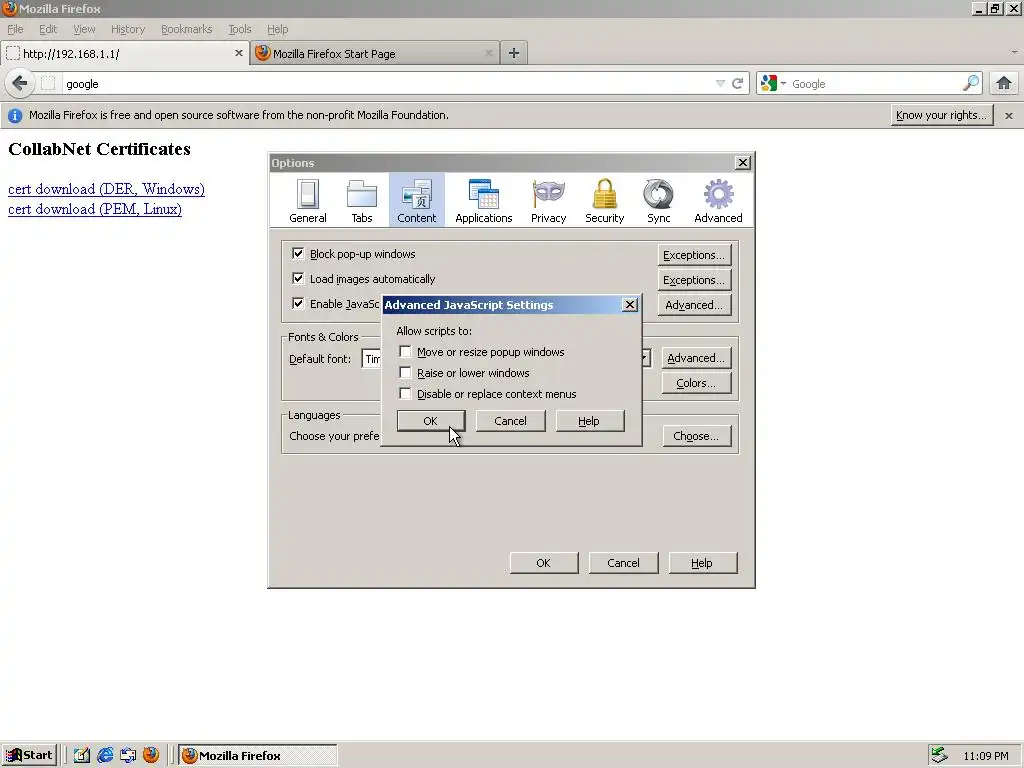Enable Move or resize popup windows
1024x768 pixels.
pos(405,352)
